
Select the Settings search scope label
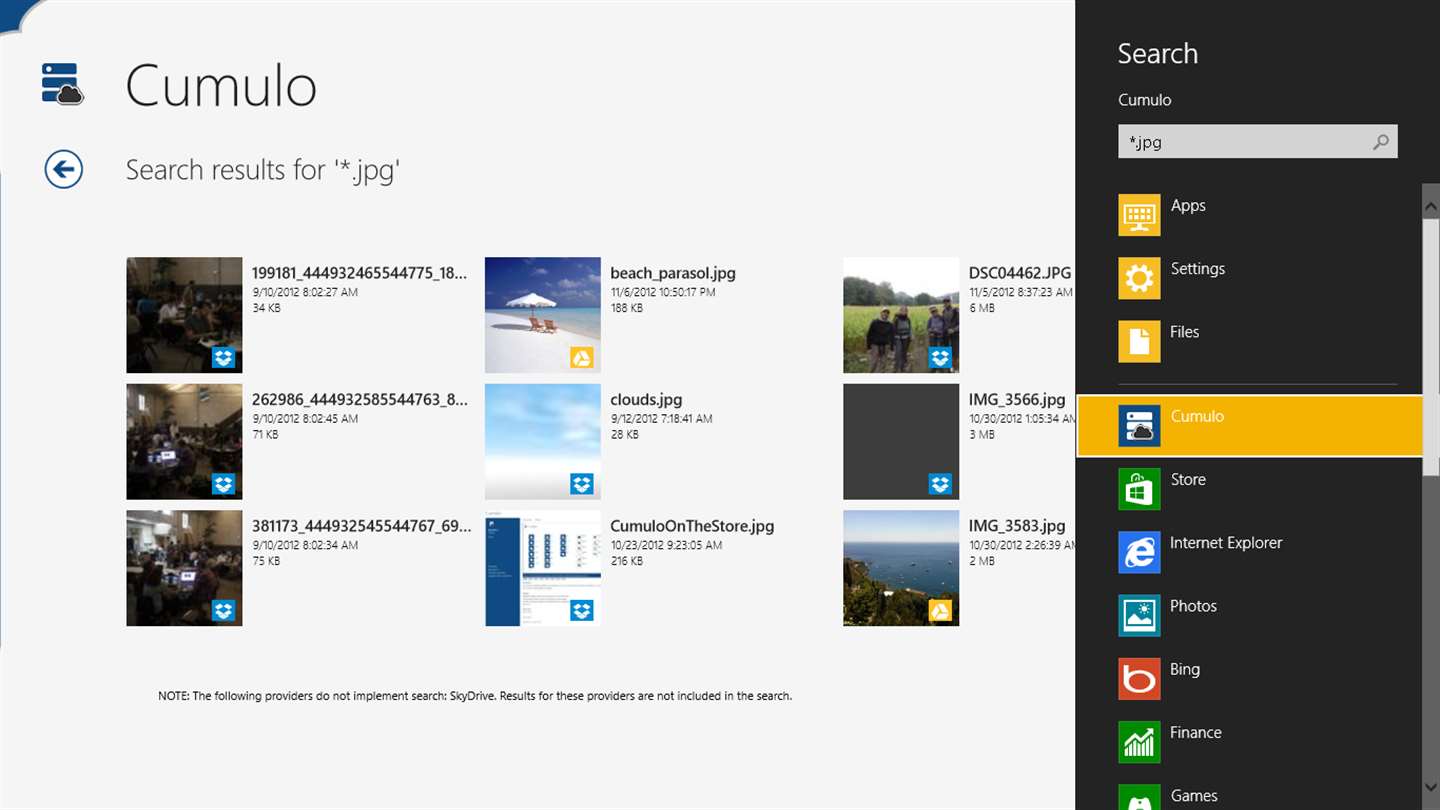pyautogui.click(x=1197, y=268)
